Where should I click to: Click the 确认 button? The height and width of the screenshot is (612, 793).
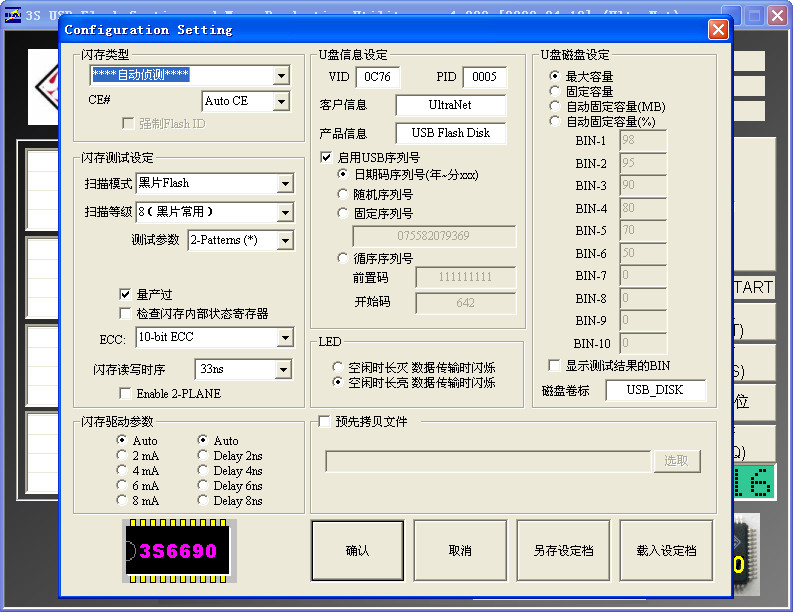(358, 550)
